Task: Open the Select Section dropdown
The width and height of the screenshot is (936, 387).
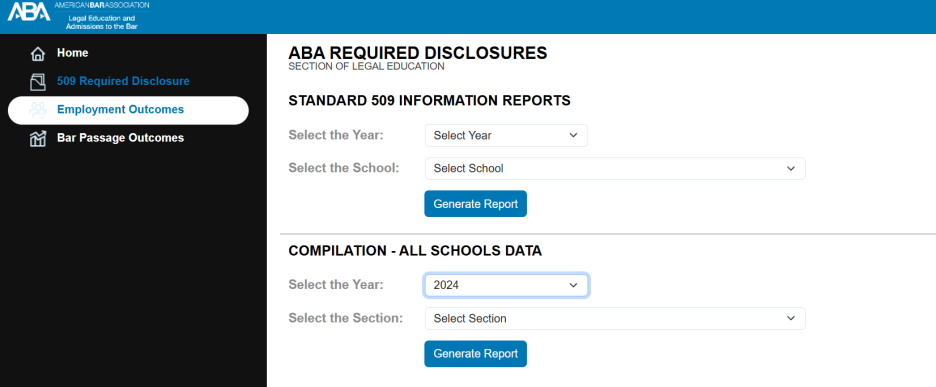Action: tap(615, 318)
